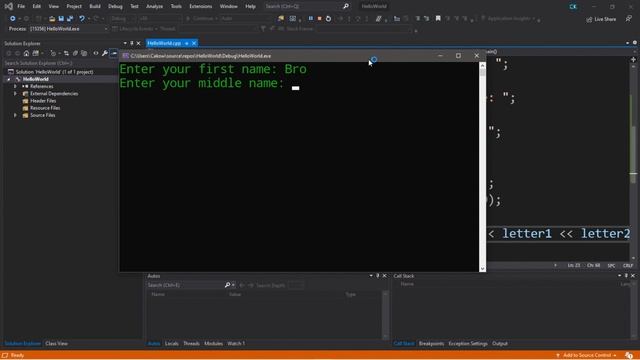The height and width of the screenshot is (360, 640).
Task: Switch to the Breakpoints tab
Action: pyautogui.click(x=431, y=344)
